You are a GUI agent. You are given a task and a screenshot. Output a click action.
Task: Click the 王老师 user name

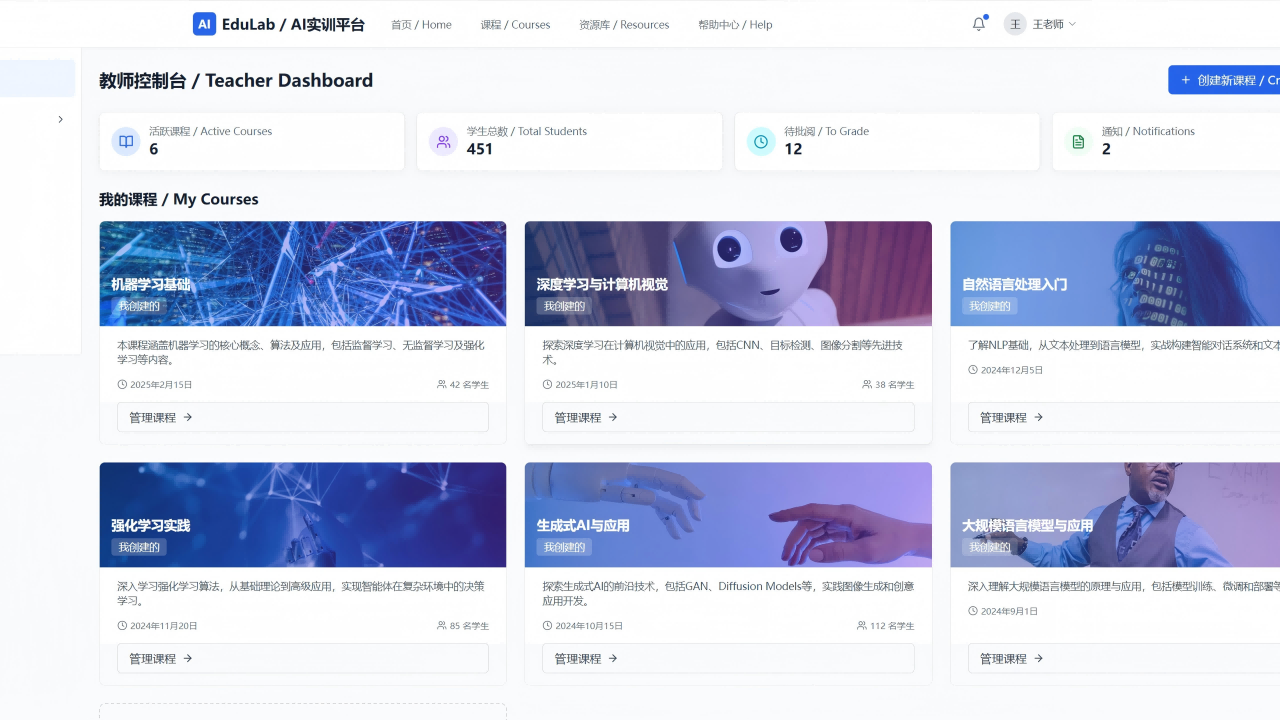[x=1048, y=24]
